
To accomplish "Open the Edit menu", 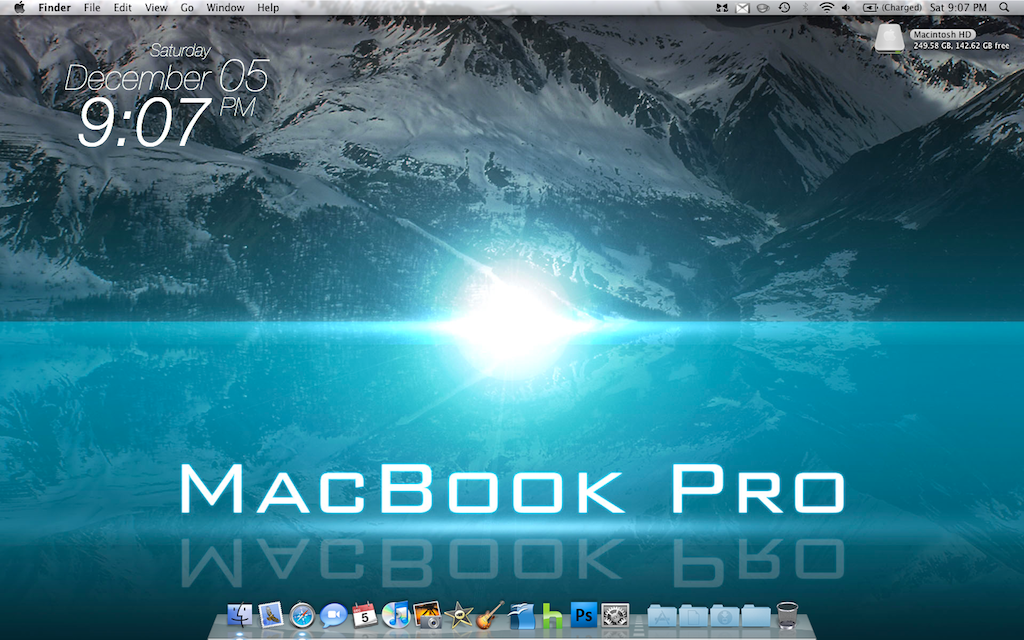I will 122,8.
